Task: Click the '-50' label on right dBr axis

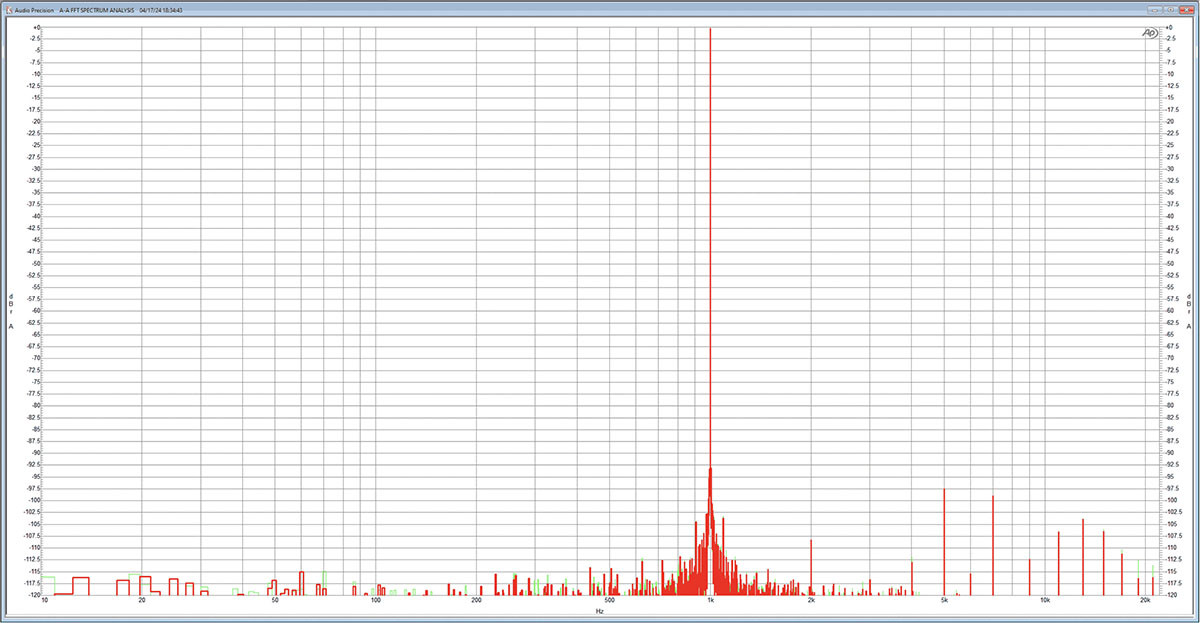Action: click(x=1168, y=263)
